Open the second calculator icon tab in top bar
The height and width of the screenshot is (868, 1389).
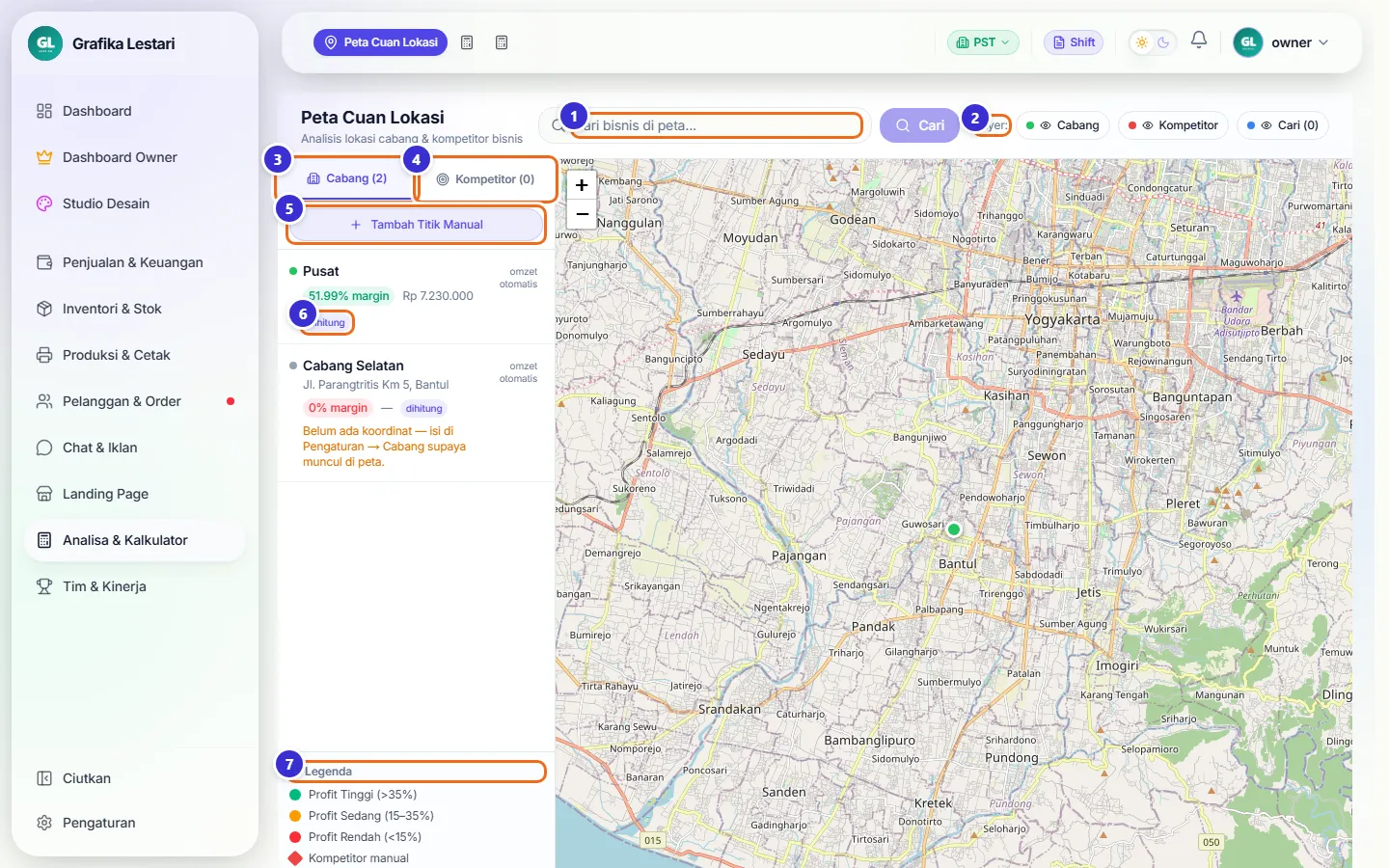(x=502, y=42)
